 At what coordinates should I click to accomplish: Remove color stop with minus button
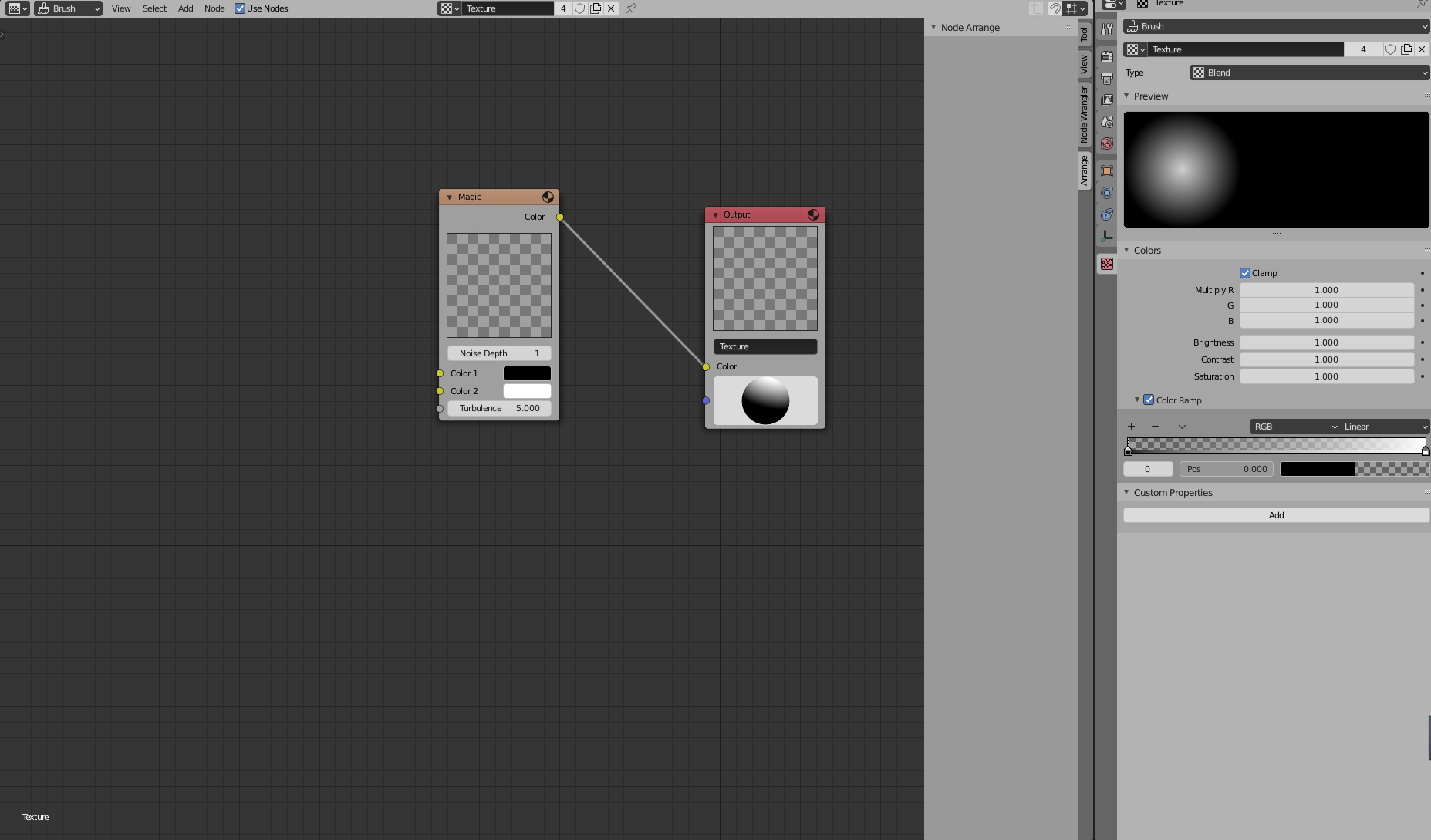1155,427
